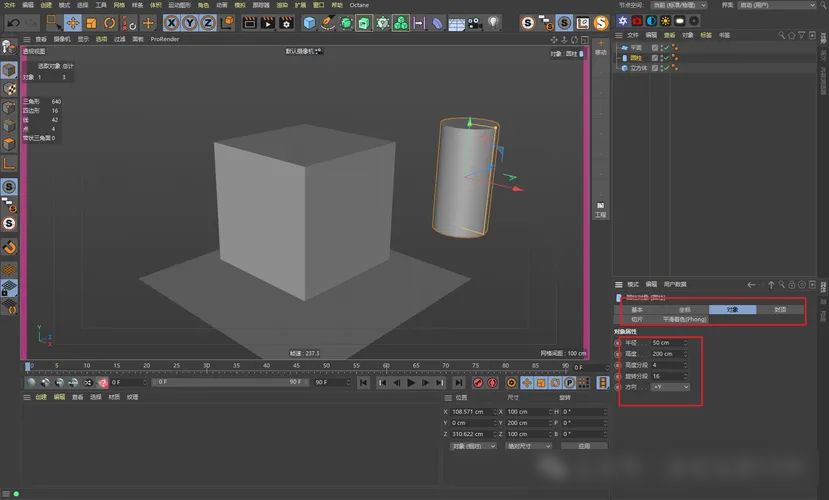The width and height of the screenshot is (829, 500).
Task: Click the Make Editable icon in left toolbar
Action: pos(9,47)
